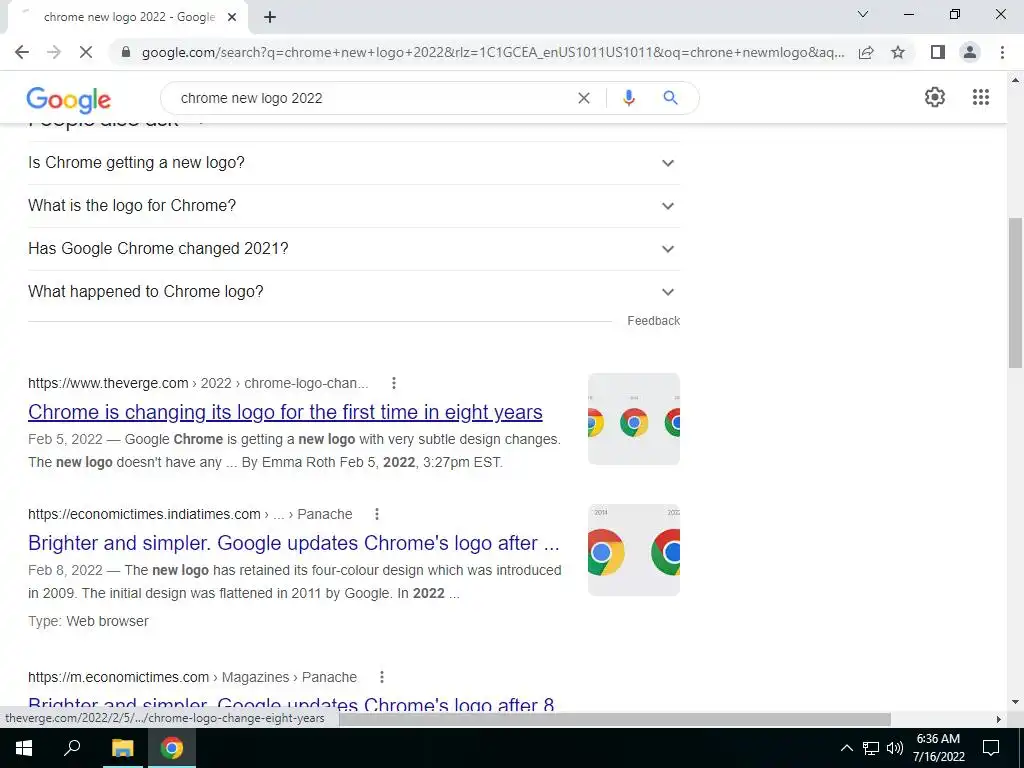Click the lock site info icon
This screenshot has width=1024, height=768.
pyautogui.click(x=126, y=52)
